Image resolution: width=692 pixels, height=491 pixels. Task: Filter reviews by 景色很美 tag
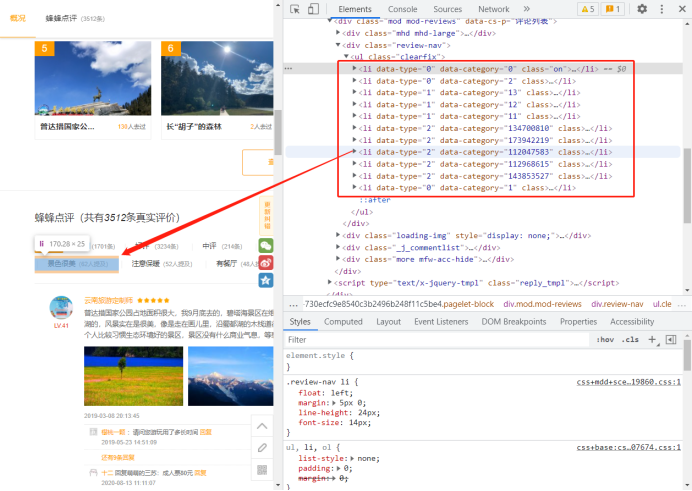(77, 264)
